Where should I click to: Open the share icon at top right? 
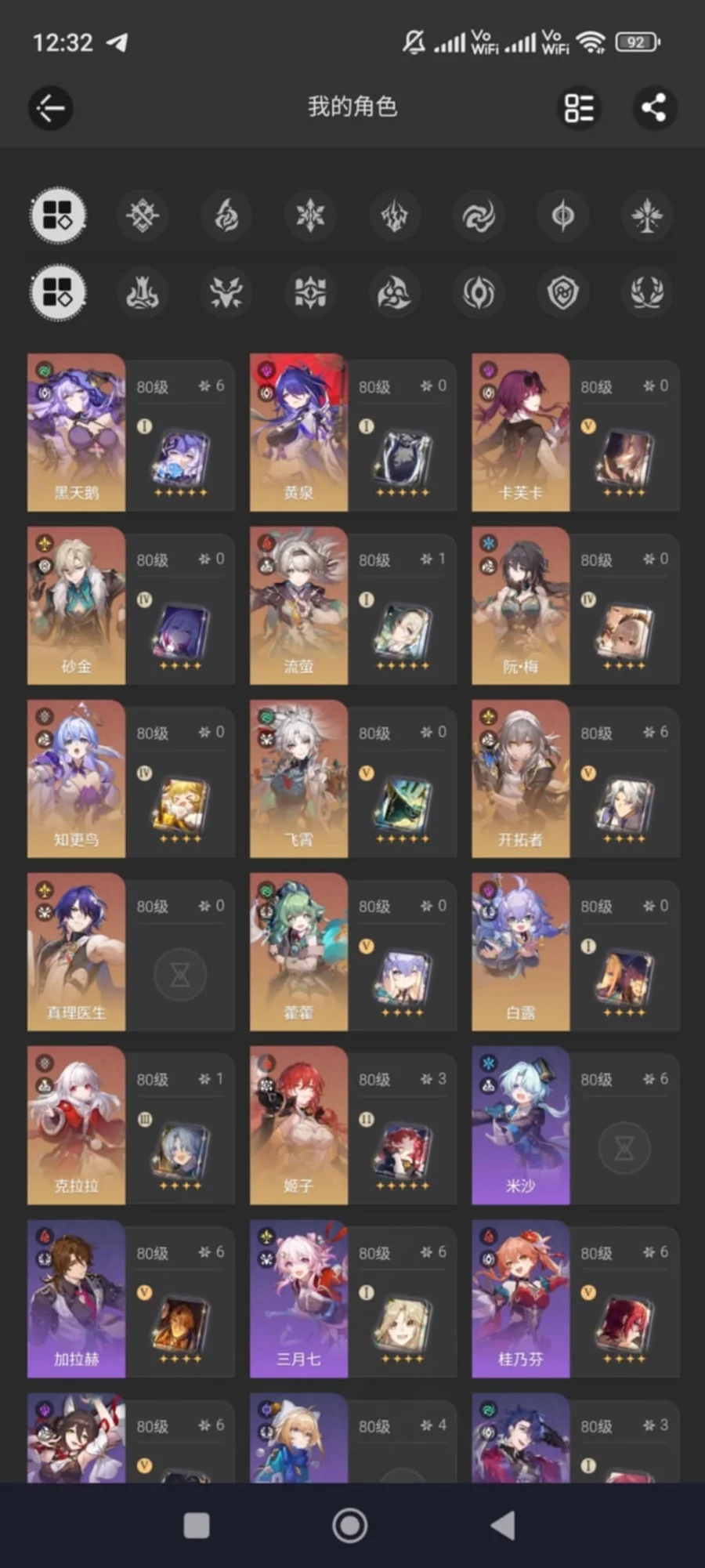654,107
